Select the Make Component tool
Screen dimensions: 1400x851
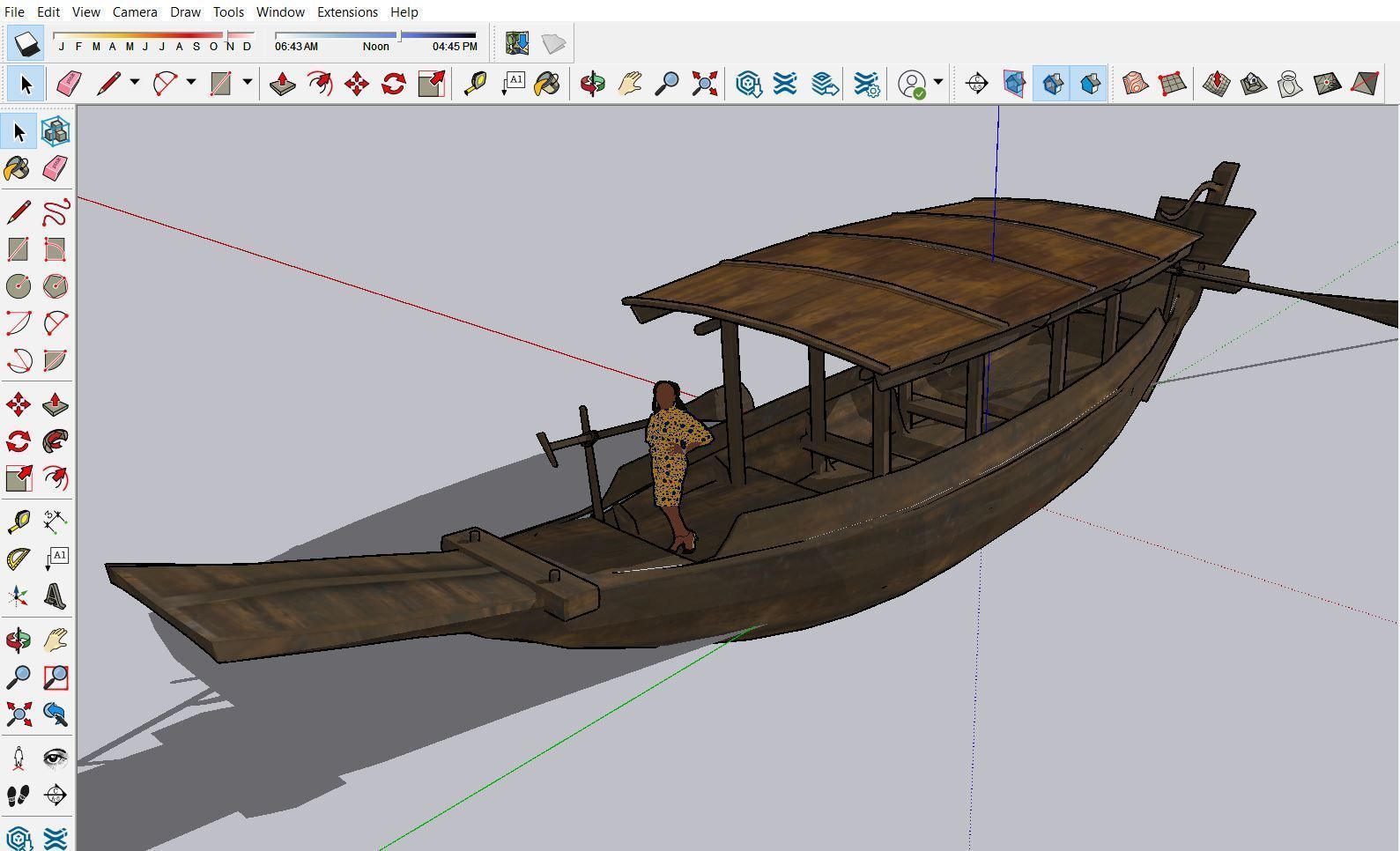coord(56,131)
